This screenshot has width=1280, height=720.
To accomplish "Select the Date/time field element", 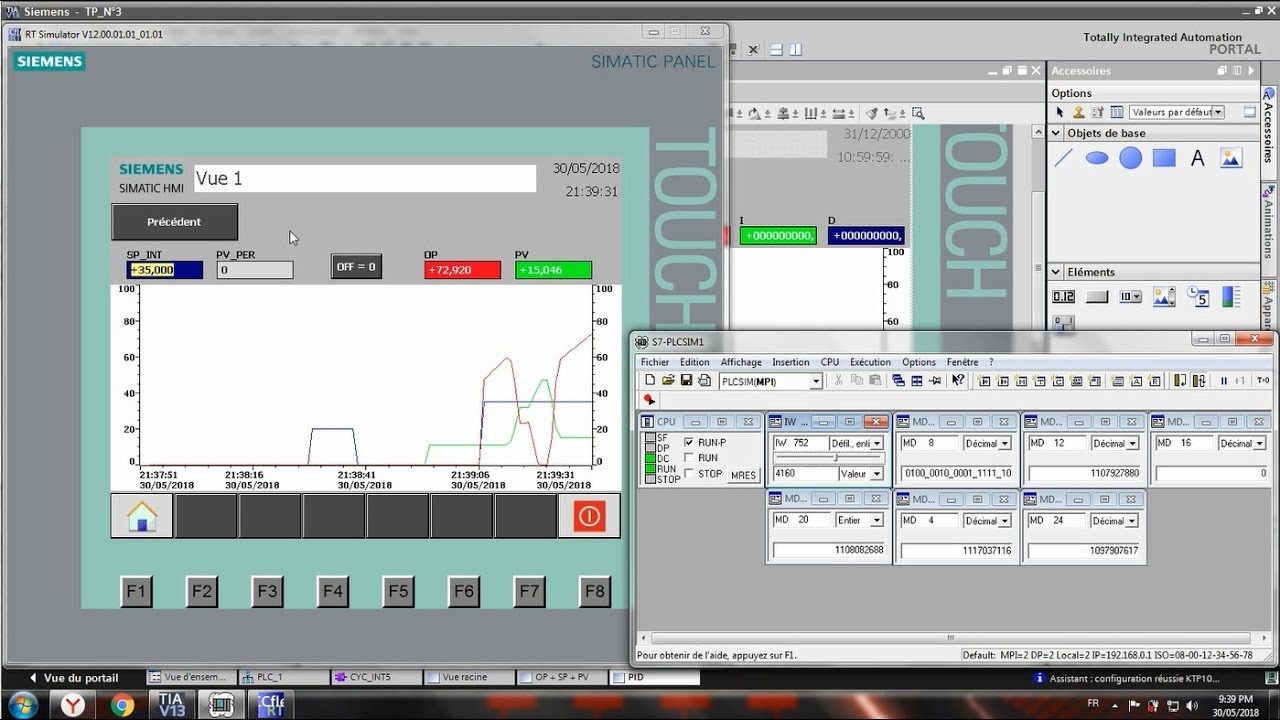I will pos(1197,297).
